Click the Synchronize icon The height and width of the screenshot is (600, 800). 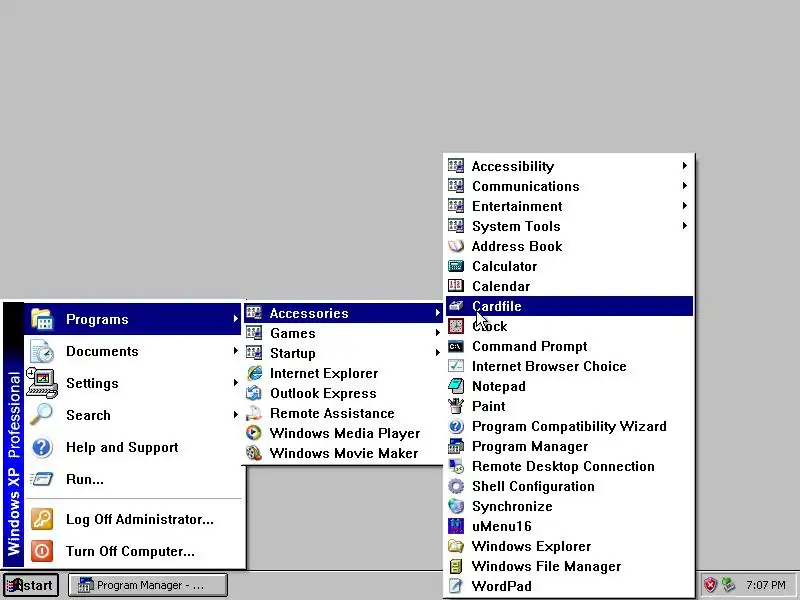[x=456, y=506]
